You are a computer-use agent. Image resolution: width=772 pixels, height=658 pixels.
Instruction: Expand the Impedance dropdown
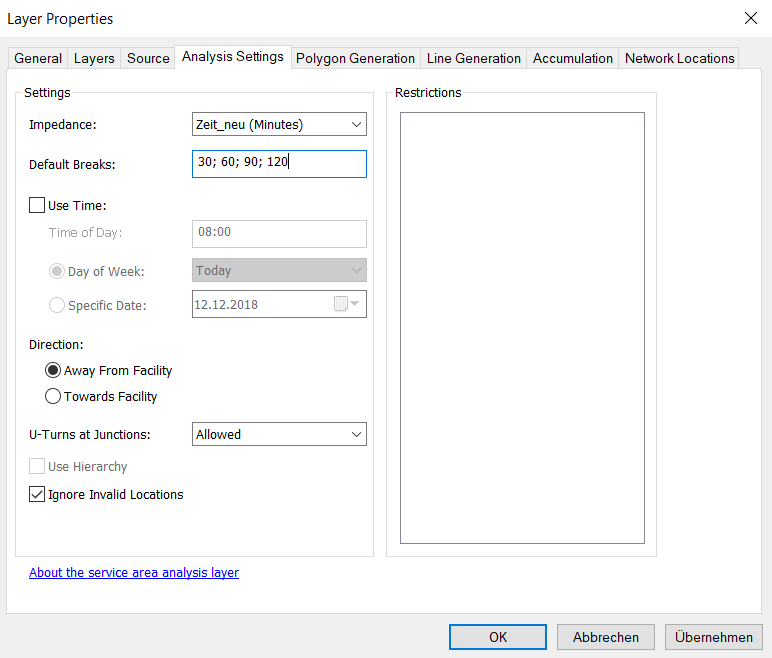pos(279,124)
